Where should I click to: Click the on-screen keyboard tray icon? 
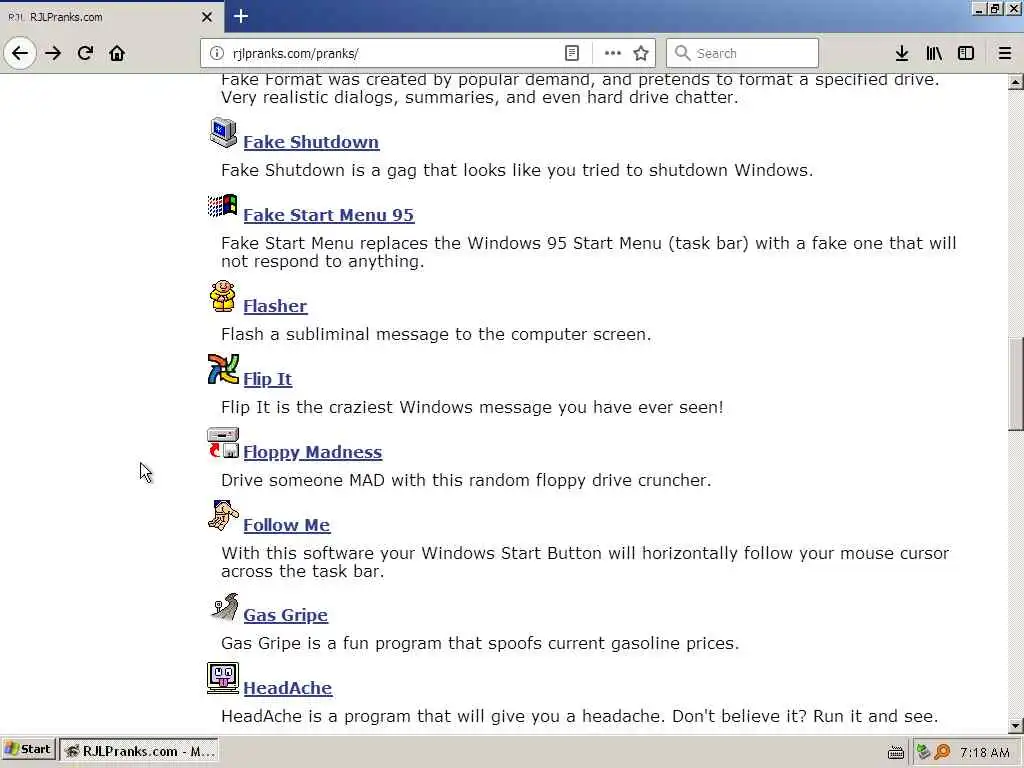coord(896,753)
